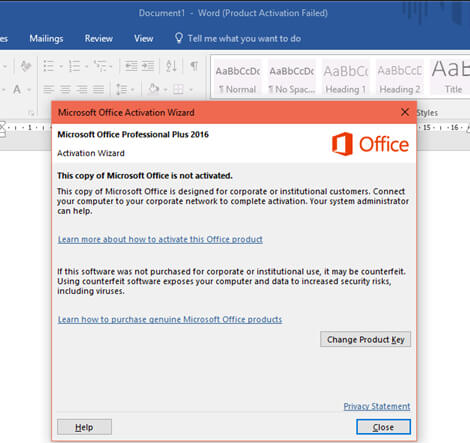This screenshot has width=470, height=443.
Task: Open borders dropdown arrow
Action: tap(191, 89)
